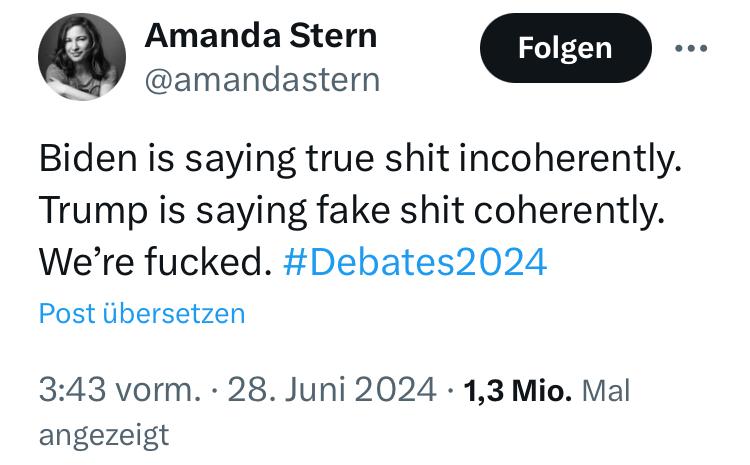
Task: Open the 3:43 vorm. timestamp
Action: pos(120,389)
